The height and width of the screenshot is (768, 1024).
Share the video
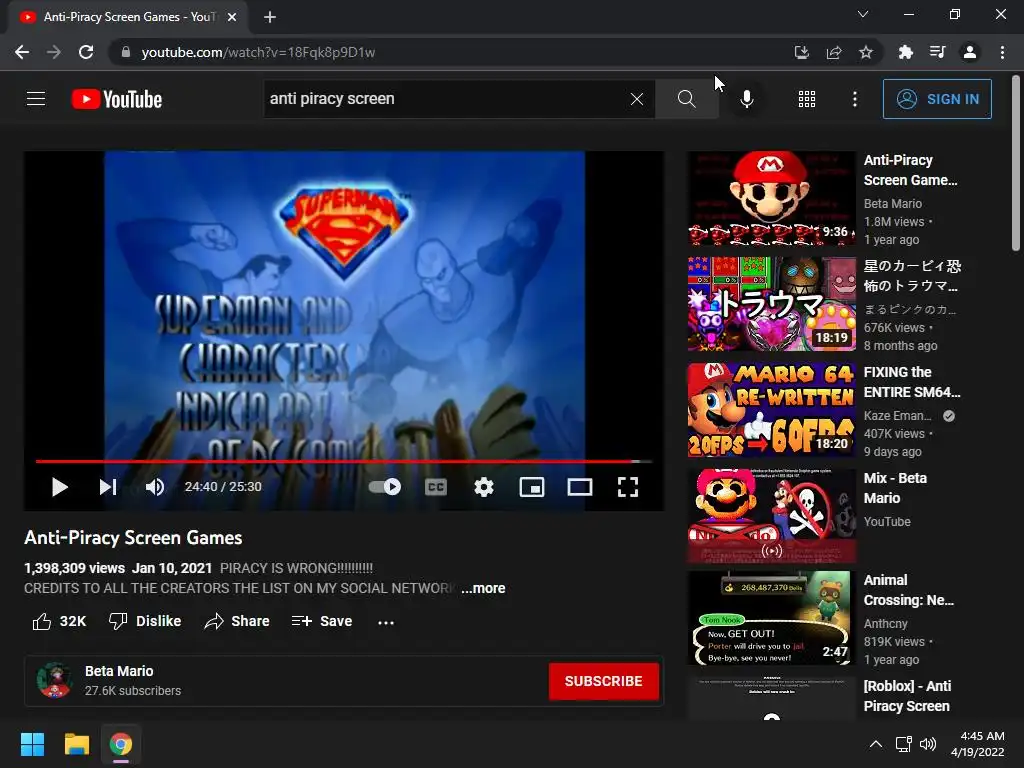point(236,621)
